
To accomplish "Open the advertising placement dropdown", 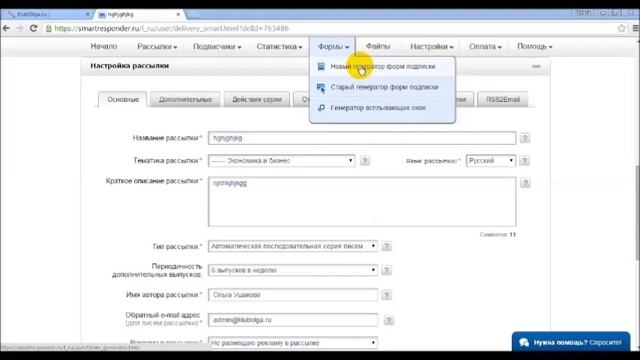I will point(293,343).
